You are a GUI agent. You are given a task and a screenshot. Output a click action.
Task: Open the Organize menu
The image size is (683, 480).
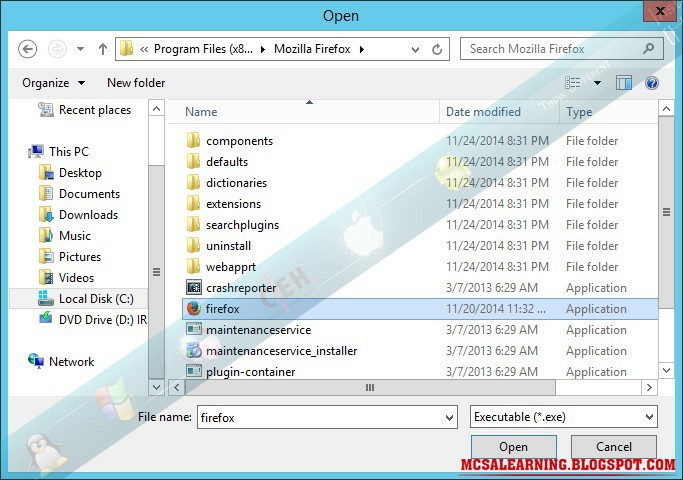[53, 83]
